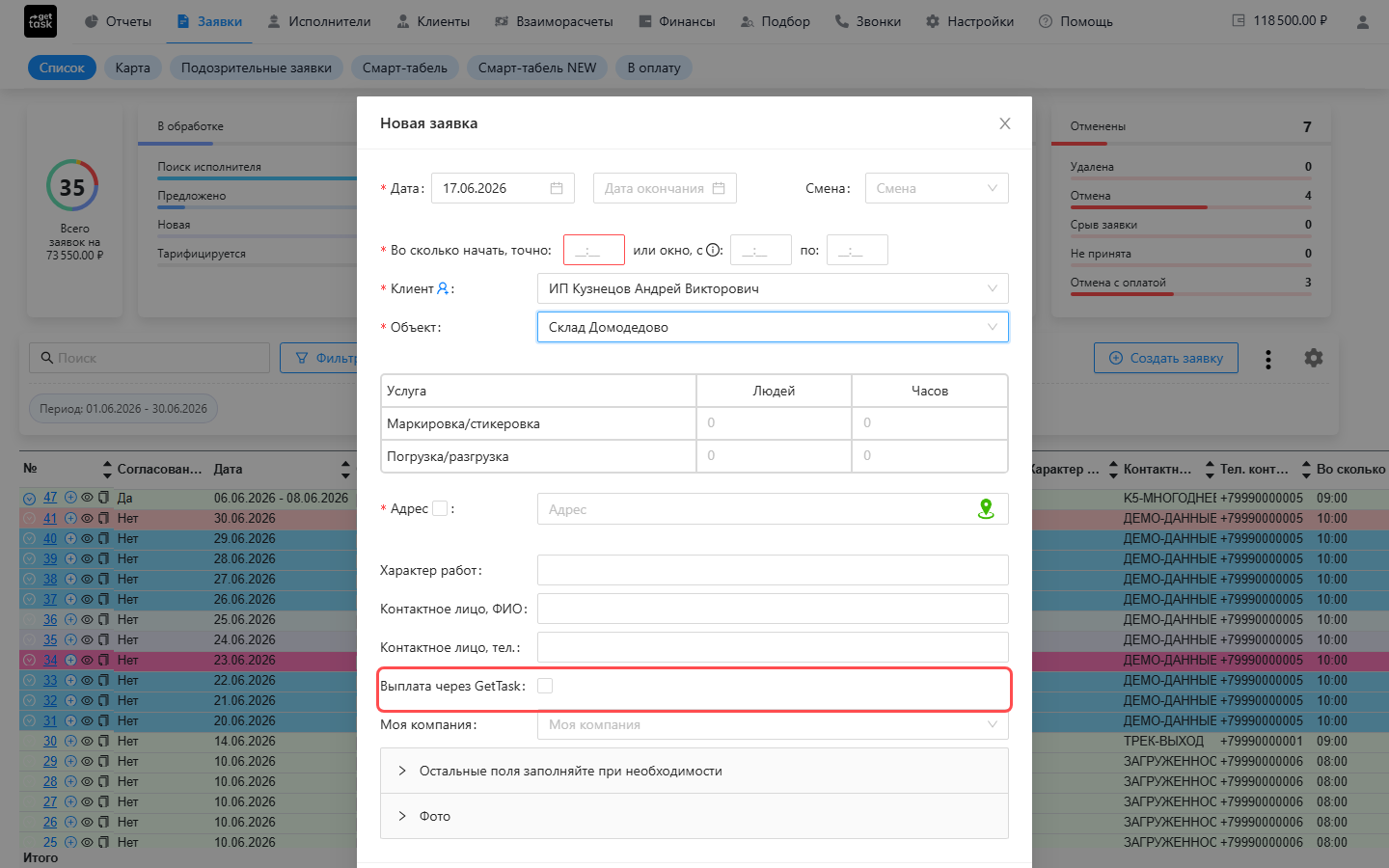
Task: Expand the Фото section
Action: [694, 816]
